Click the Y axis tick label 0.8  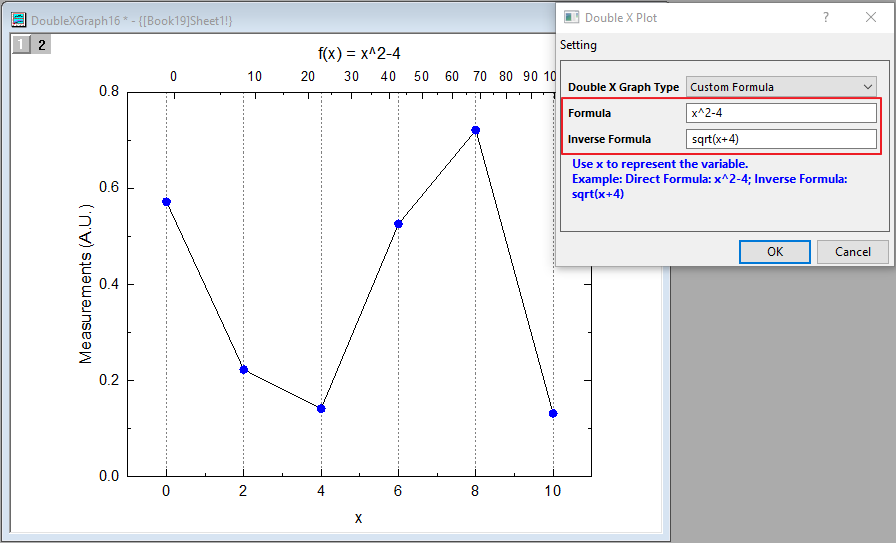click(109, 91)
